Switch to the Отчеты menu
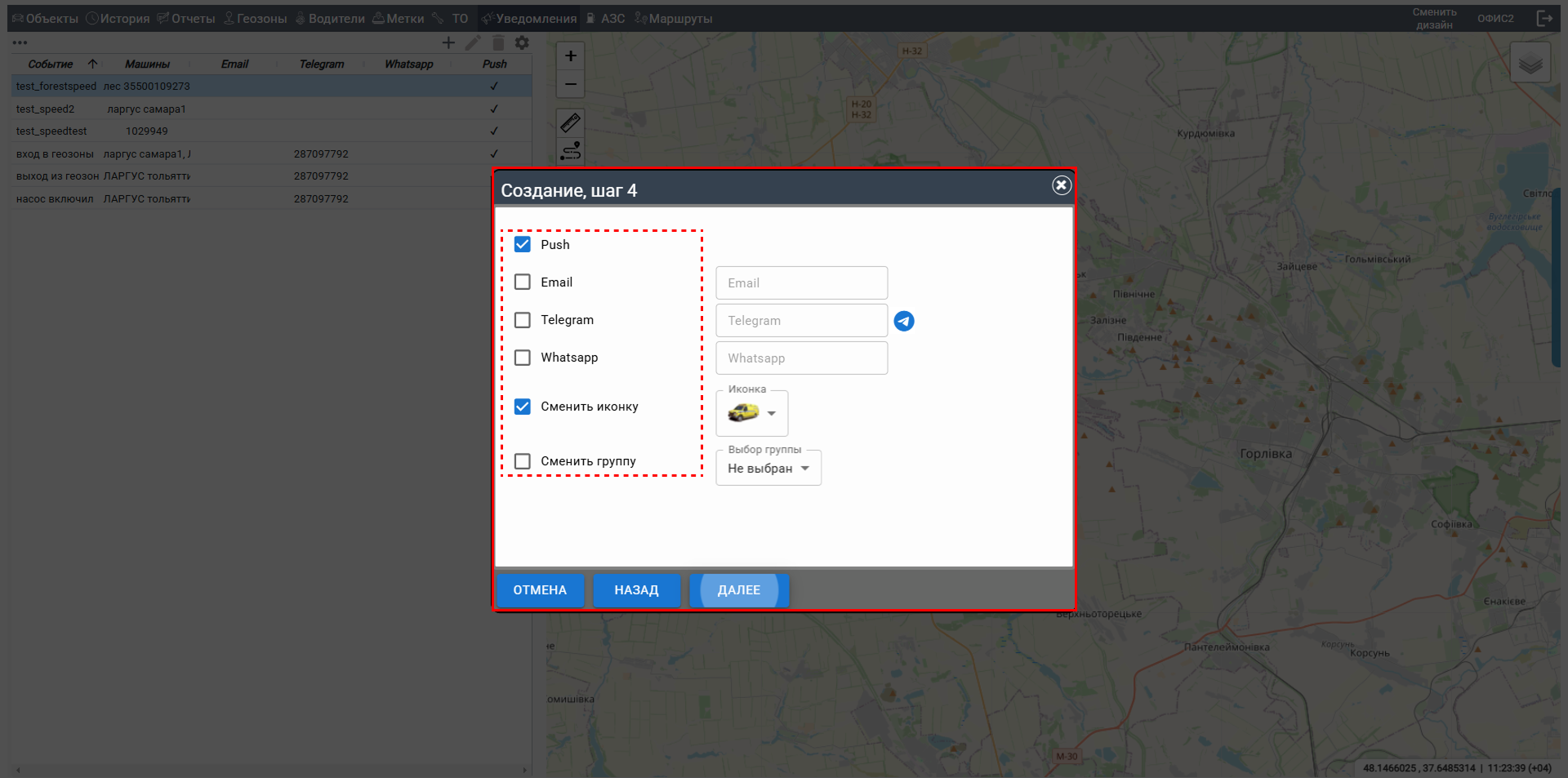This screenshot has height=778, width=1568. (x=186, y=18)
